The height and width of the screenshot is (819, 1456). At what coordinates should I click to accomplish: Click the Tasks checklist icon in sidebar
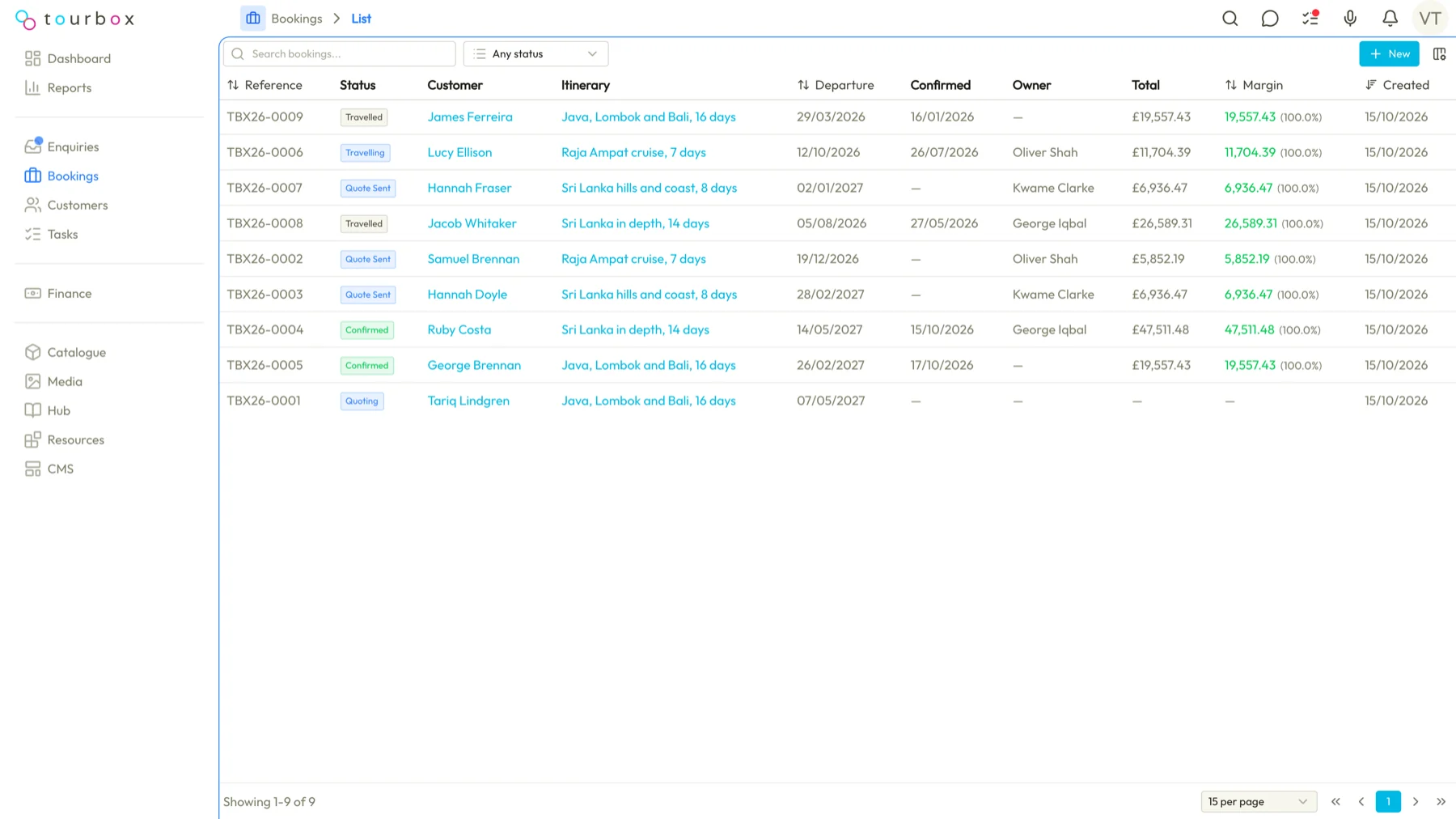pos(32,234)
